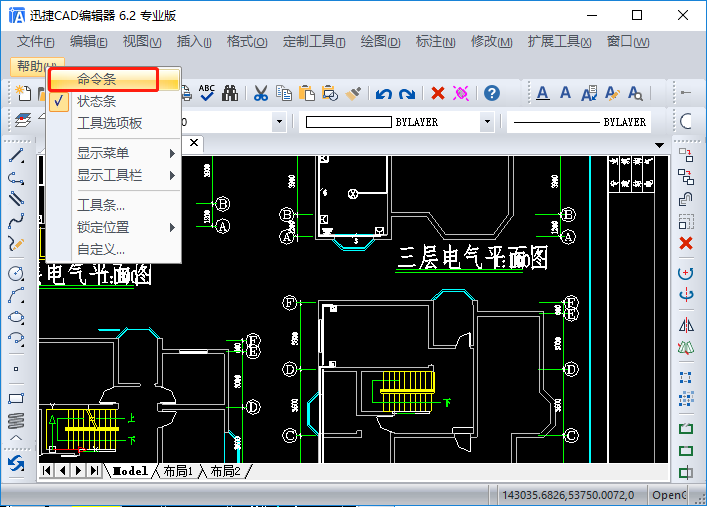Go to last layout tab arrow

pos(94,471)
